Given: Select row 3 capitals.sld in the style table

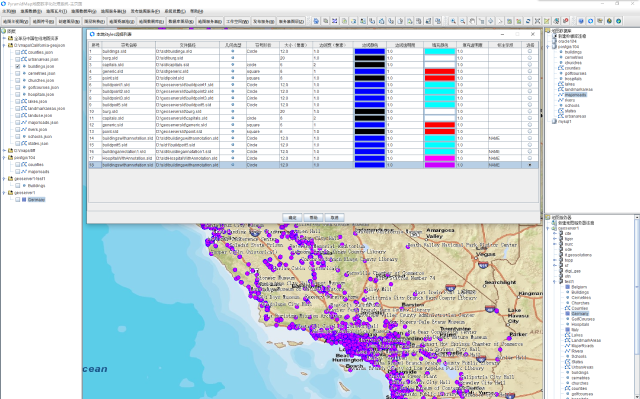Looking at the screenshot, I should coord(313,64).
